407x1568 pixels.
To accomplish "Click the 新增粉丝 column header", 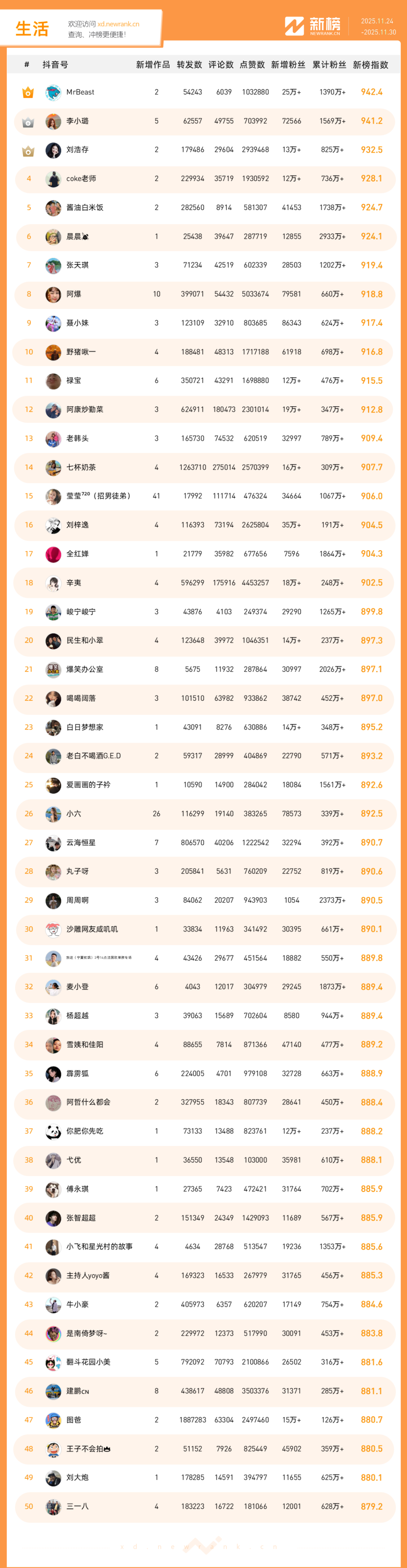I will [288, 65].
